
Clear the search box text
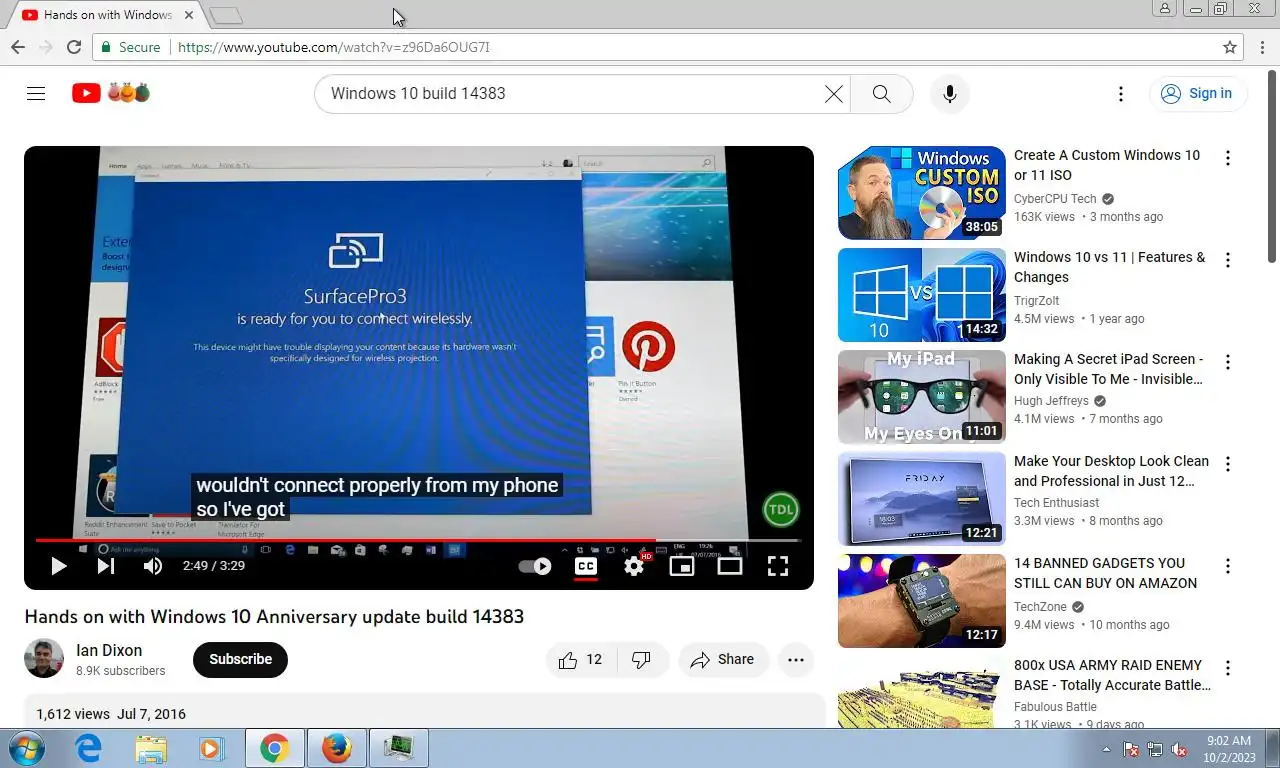833,93
